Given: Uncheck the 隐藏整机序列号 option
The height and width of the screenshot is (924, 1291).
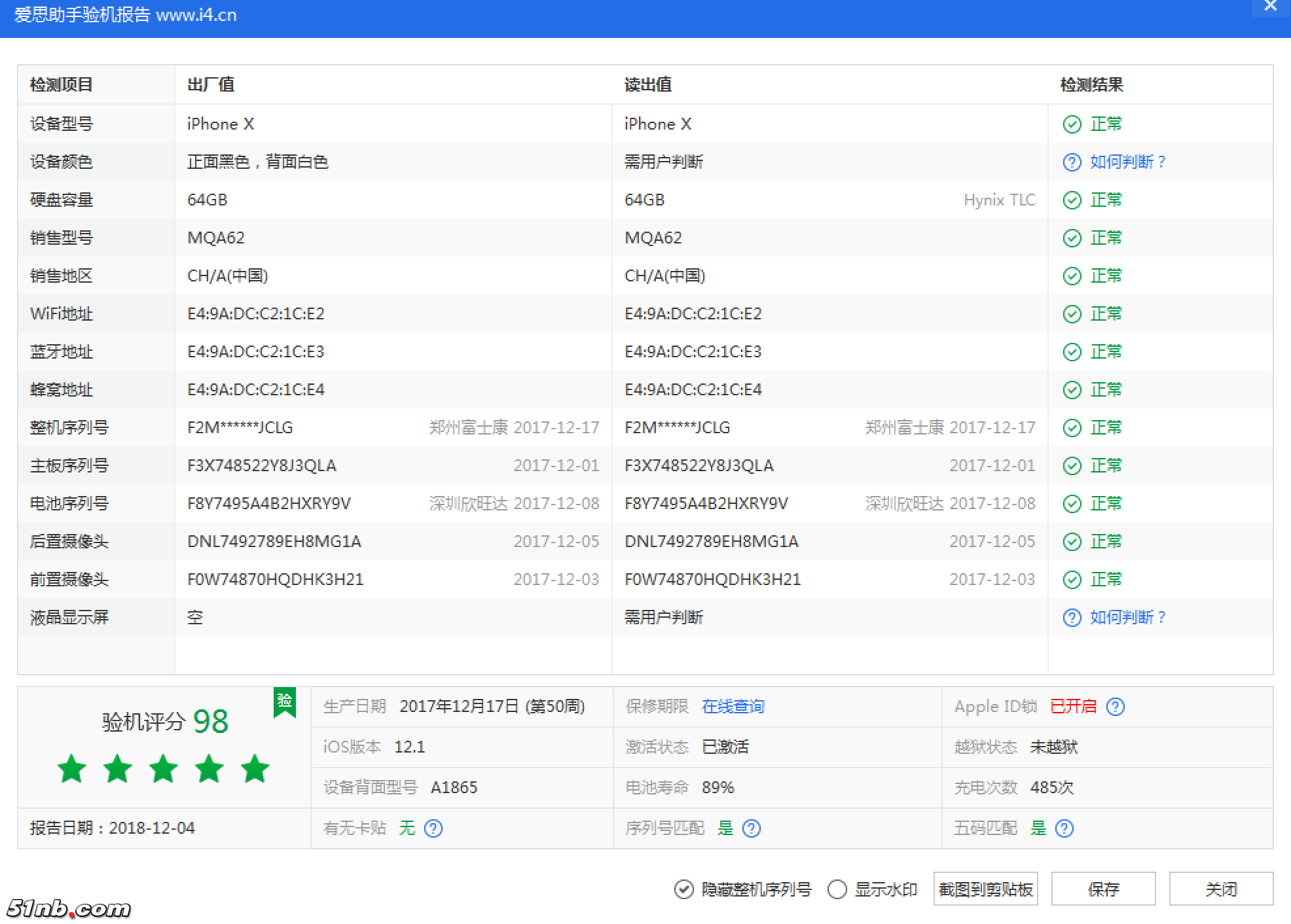Looking at the screenshot, I should (685, 889).
